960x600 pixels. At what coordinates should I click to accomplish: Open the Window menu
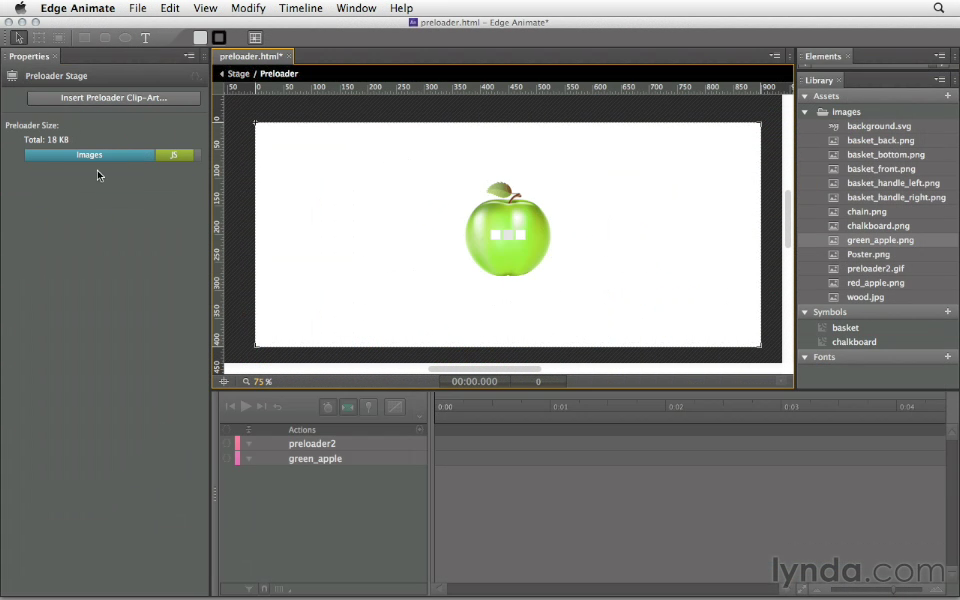[x=356, y=8]
